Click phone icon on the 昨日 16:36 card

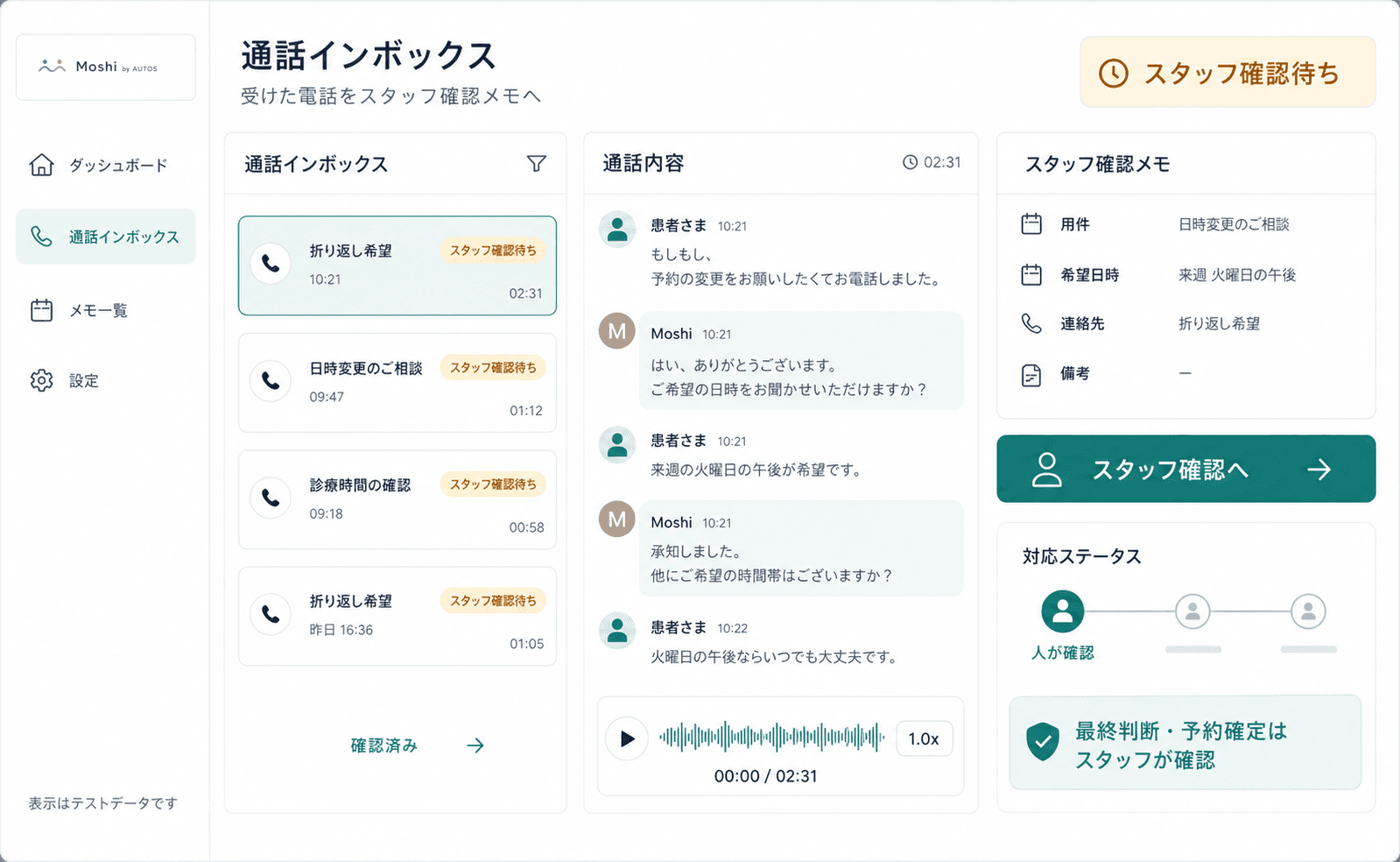pos(271,614)
